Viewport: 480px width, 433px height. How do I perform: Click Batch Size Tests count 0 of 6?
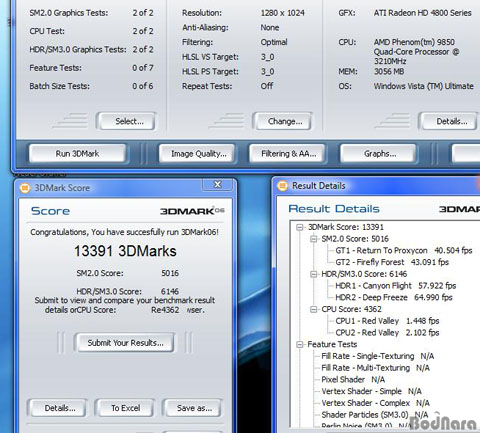pos(143,86)
